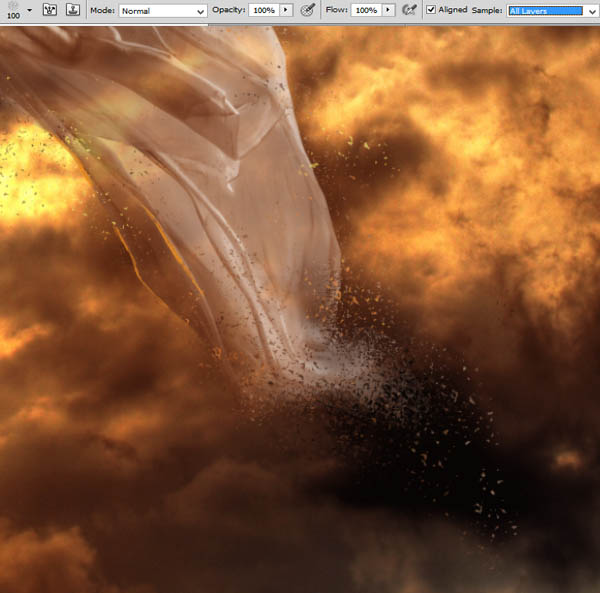This screenshot has width=600, height=593.
Task: Enable tablet pressure for opacity icon
Action: [x=307, y=10]
